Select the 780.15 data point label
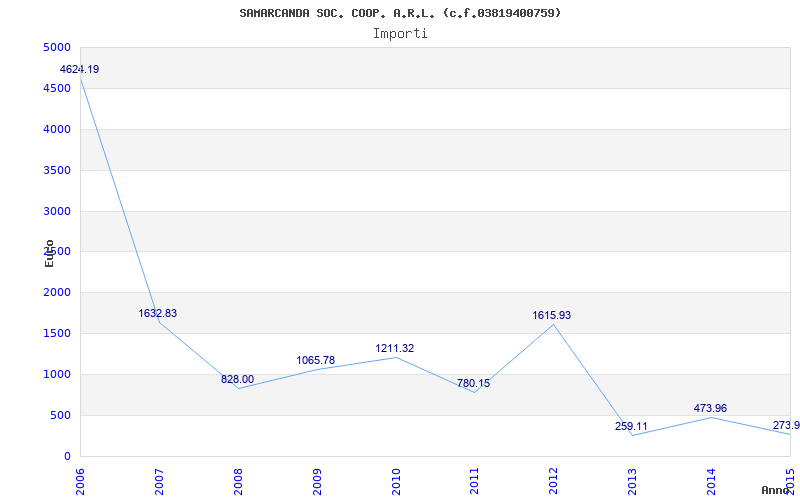This screenshot has width=800, height=500. click(473, 383)
